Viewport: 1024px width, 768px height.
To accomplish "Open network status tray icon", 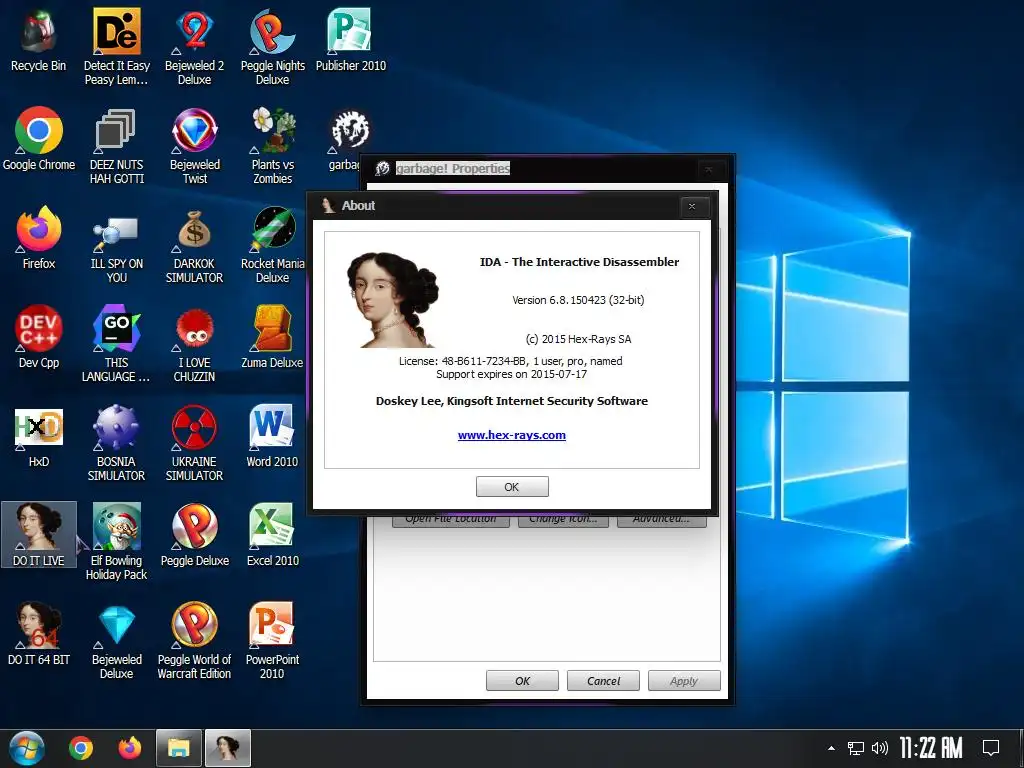I will [x=856, y=748].
